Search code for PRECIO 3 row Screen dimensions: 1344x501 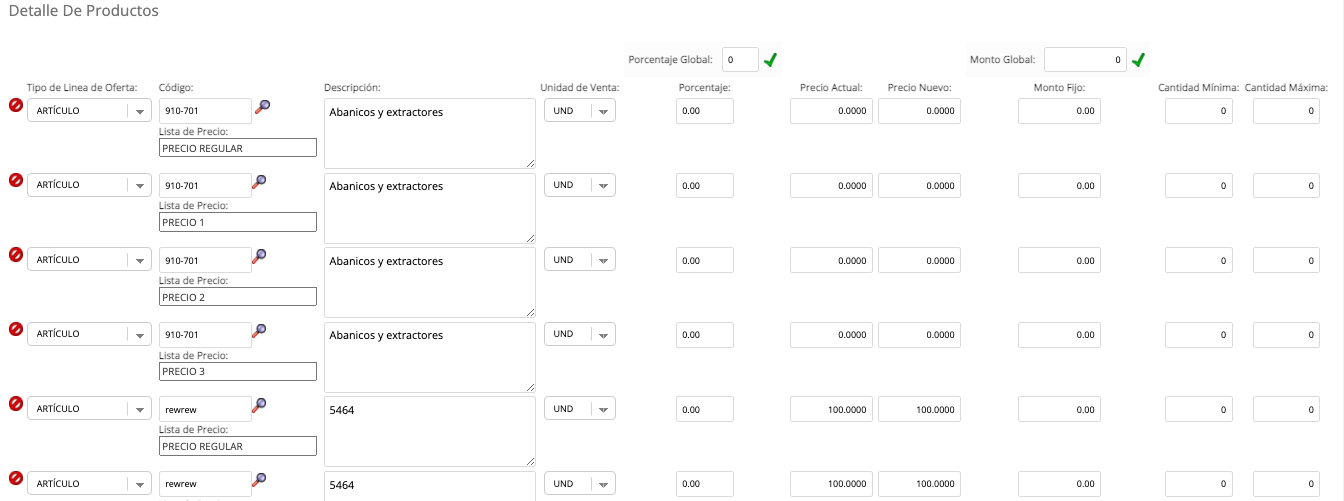pyautogui.click(x=260, y=330)
